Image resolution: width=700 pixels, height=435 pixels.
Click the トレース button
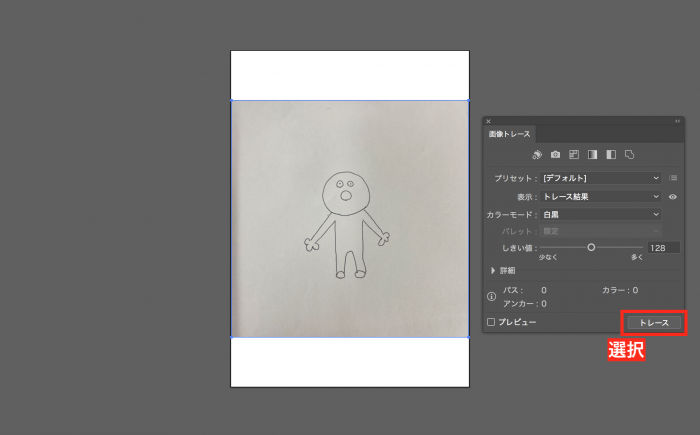click(654, 323)
